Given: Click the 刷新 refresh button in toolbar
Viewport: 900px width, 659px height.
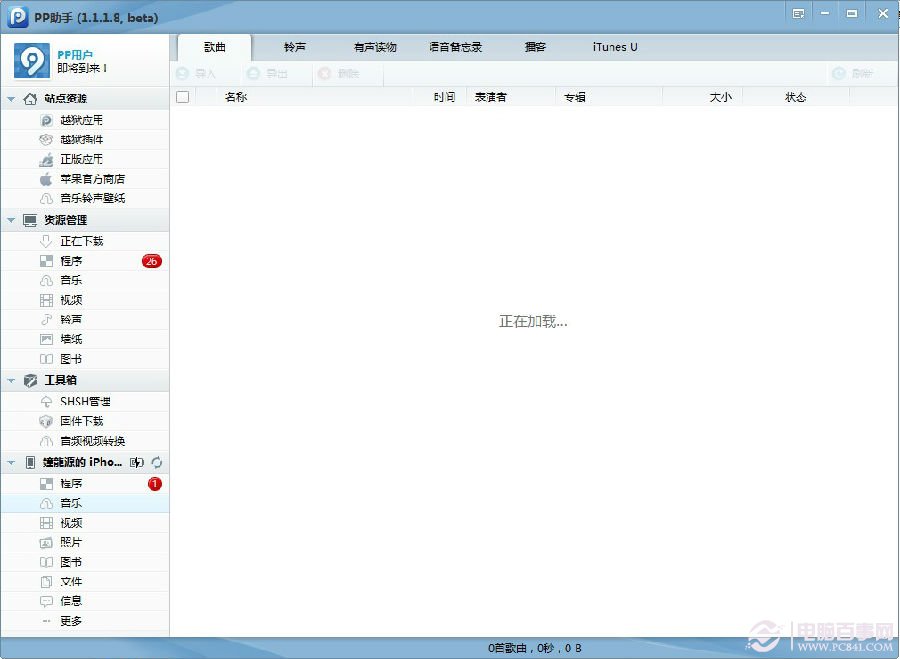Looking at the screenshot, I should [852, 74].
